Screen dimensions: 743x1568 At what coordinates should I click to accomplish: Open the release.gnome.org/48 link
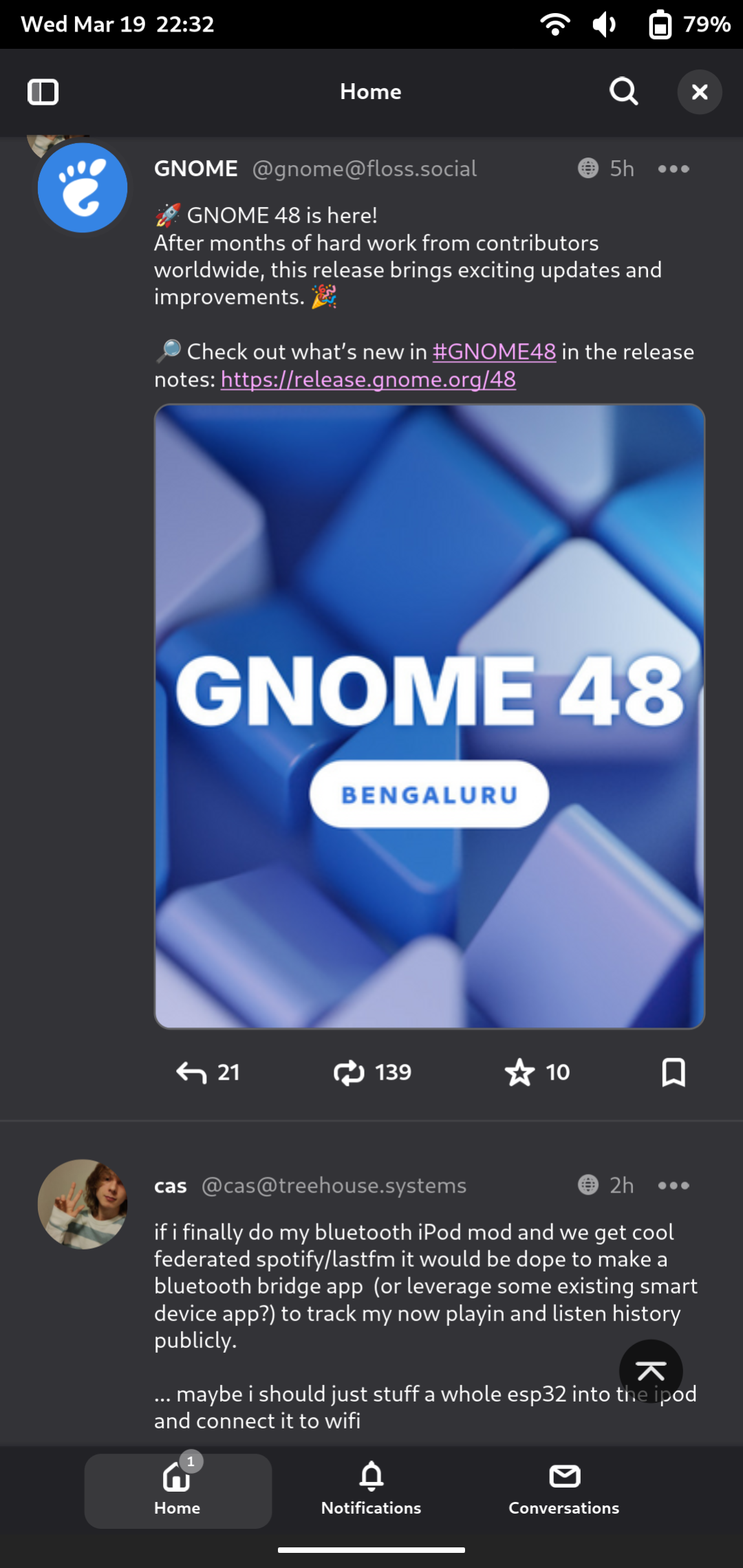pyautogui.click(x=368, y=379)
